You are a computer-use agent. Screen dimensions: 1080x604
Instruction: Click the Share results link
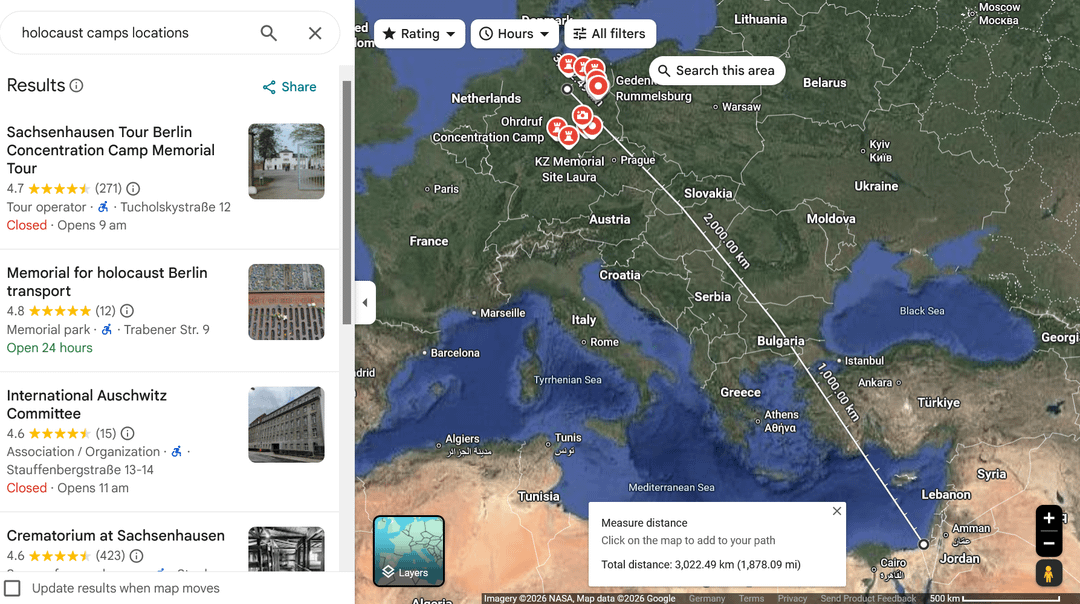(289, 87)
